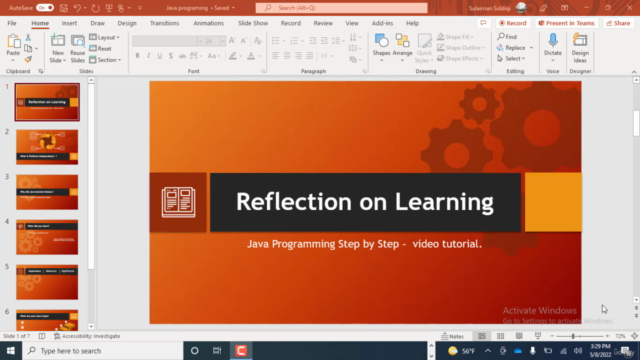Click the Format Painter brush icon
This screenshot has height=360, width=640.
tap(28, 60)
